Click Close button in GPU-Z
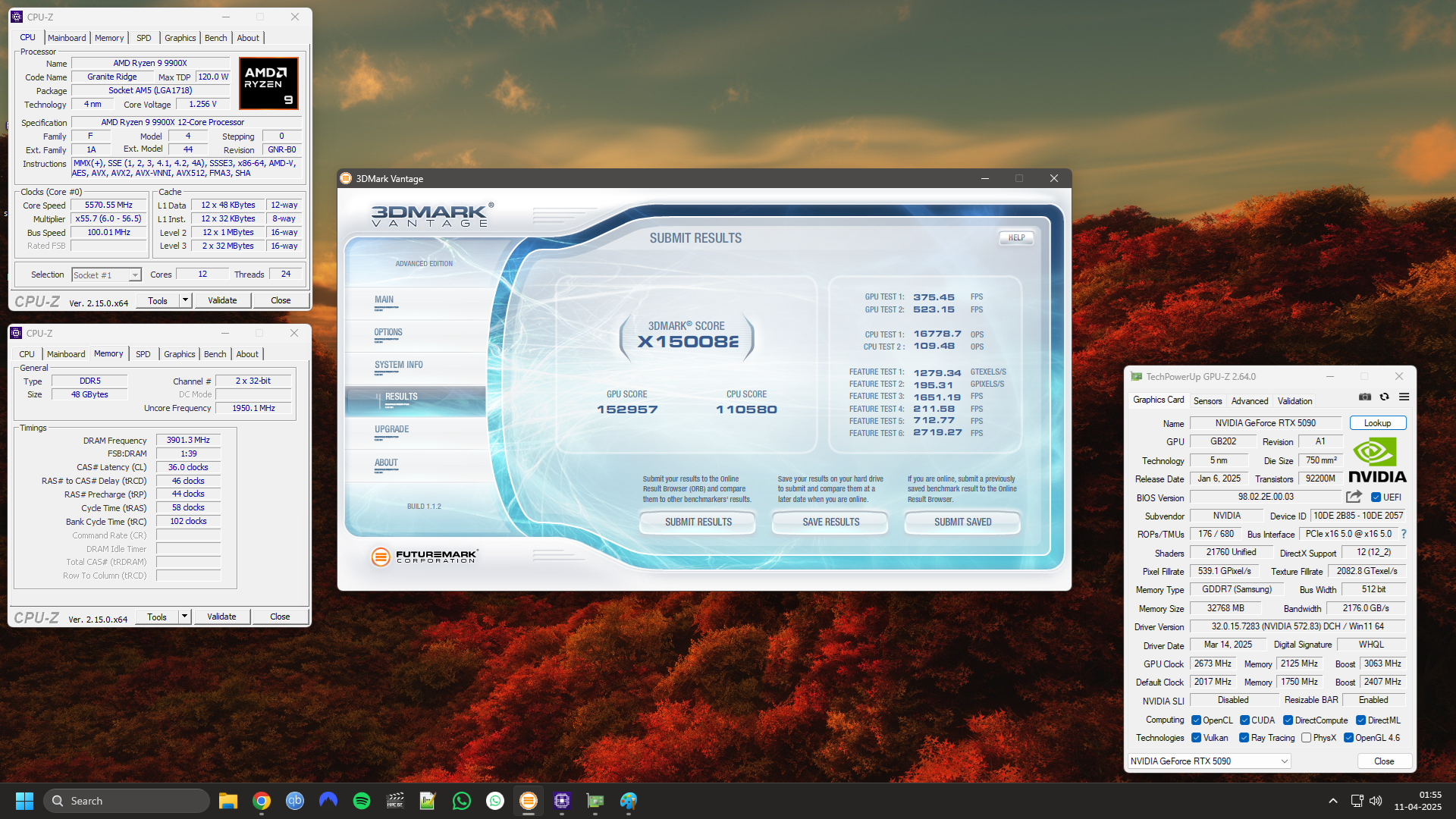Image resolution: width=1456 pixels, height=819 pixels. [1384, 761]
